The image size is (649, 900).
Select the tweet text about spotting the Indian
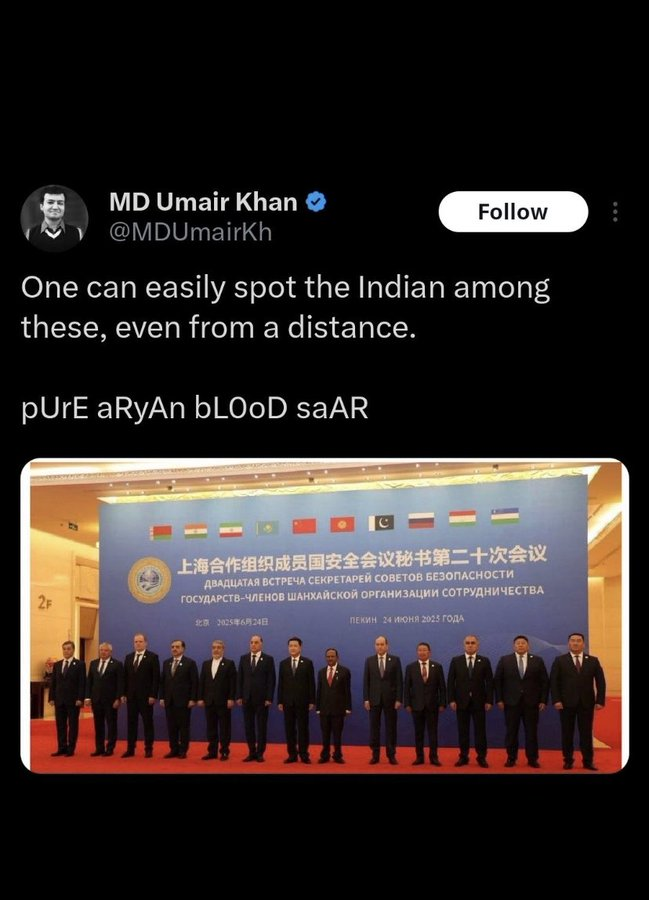(285, 307)
